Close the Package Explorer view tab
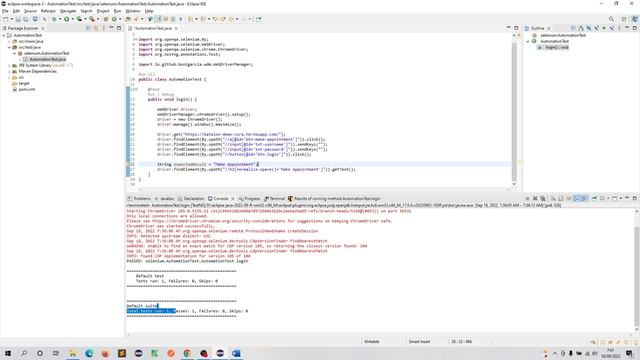The width and height of the screenshot is (640, 360). (x=43, y=28)
